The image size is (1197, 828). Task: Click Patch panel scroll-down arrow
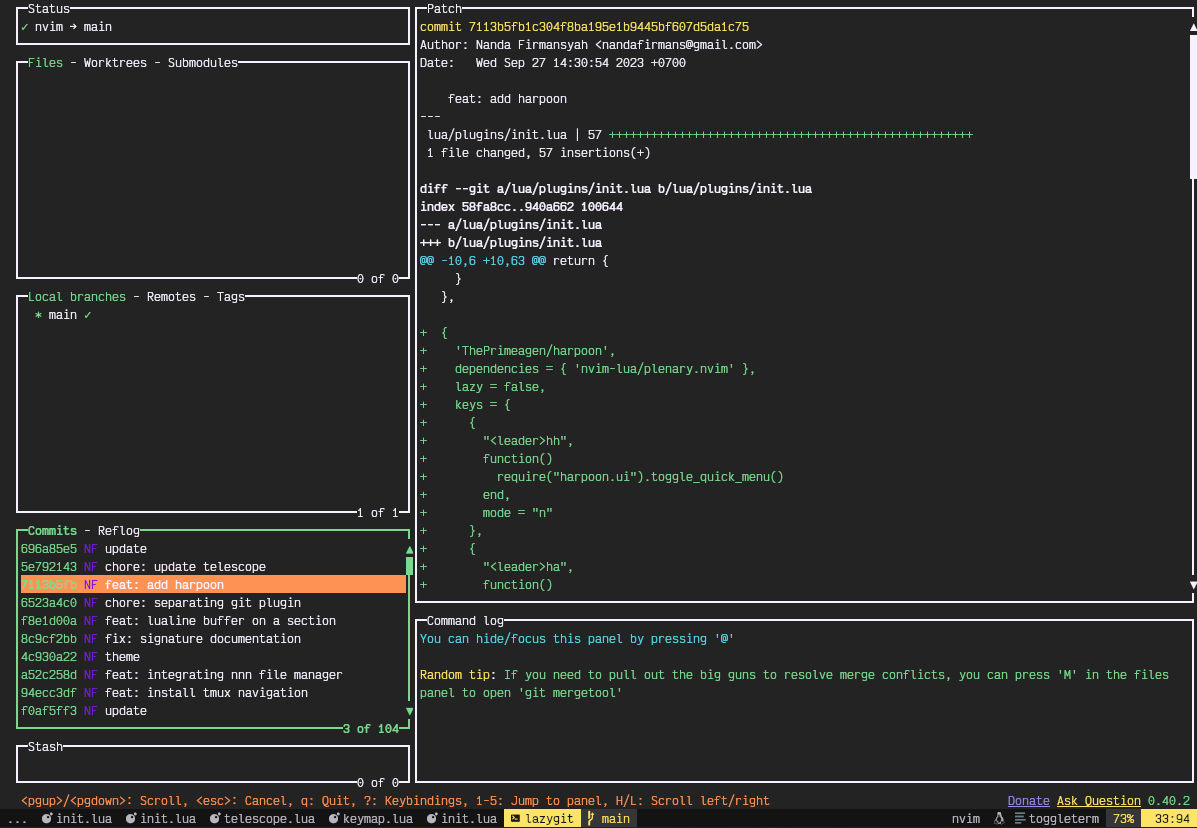point(1193,585)
